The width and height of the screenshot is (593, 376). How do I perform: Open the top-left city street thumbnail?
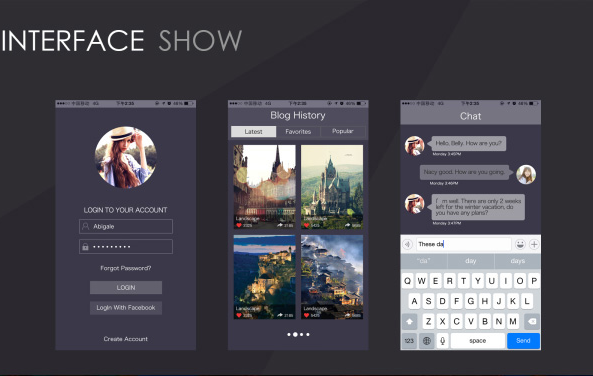click(x=264, y=187)
